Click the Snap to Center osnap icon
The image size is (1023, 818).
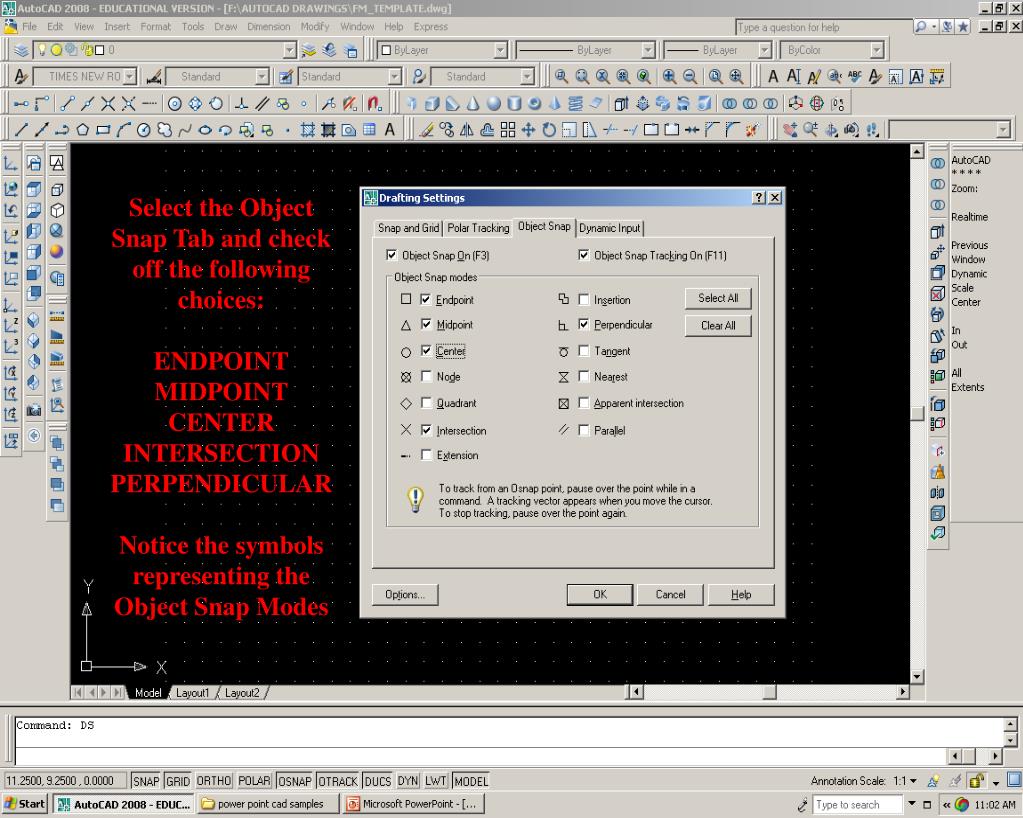[174, 103]
